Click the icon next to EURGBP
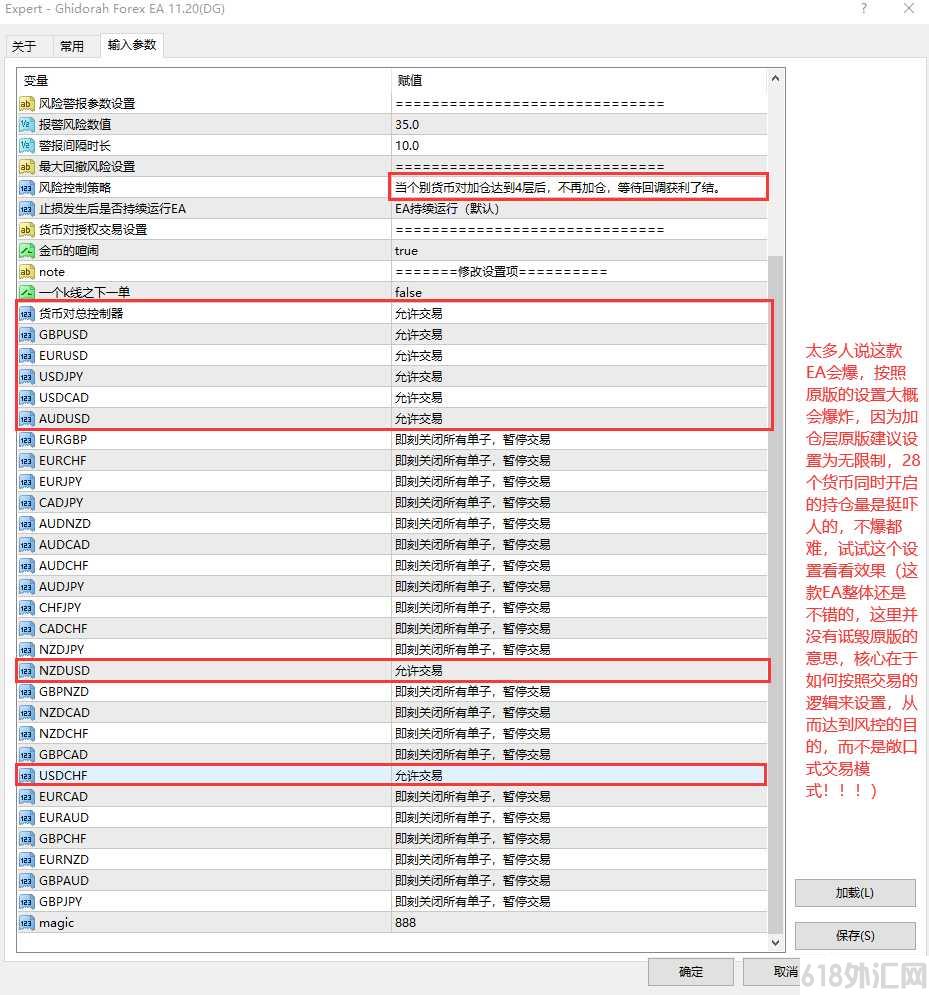Screen dimensions: 929x995 pos(26,439)
